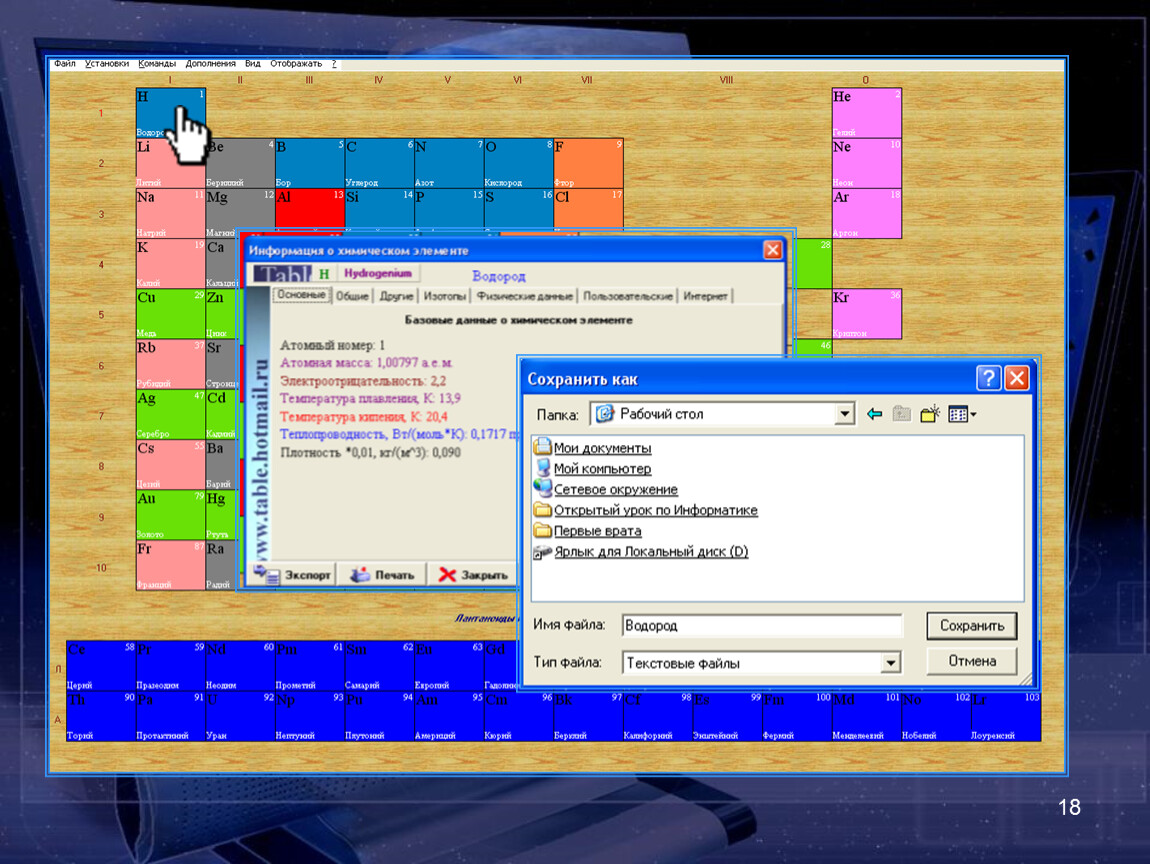1150x864 pixels.
Task: Switch to the Физические данные tab
Action: pyautogui.click(x=525, y=296)
